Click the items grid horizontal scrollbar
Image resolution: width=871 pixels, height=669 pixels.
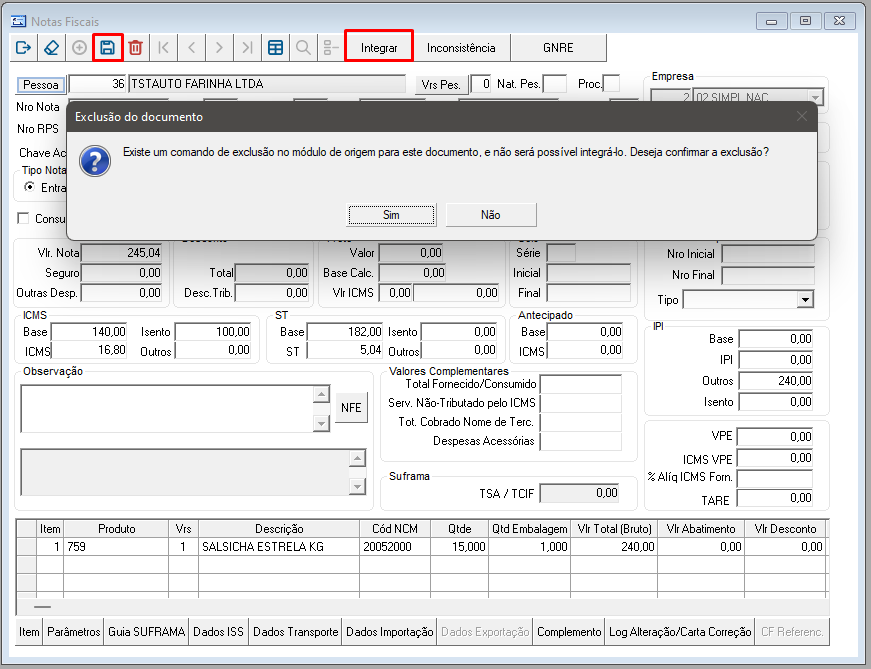pyautogui.click(x=422, y=607)
